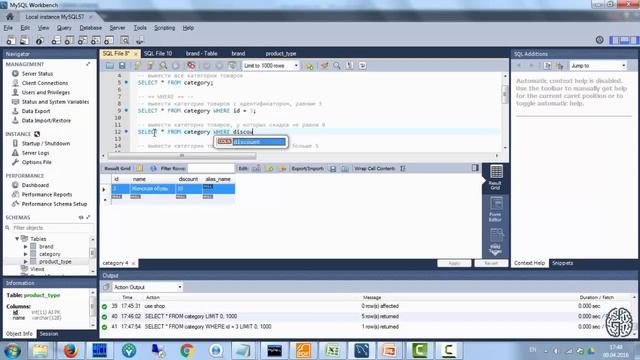Open the Jump to dropdown
Viewport: 640px width, 360px height.
point(598,65)
